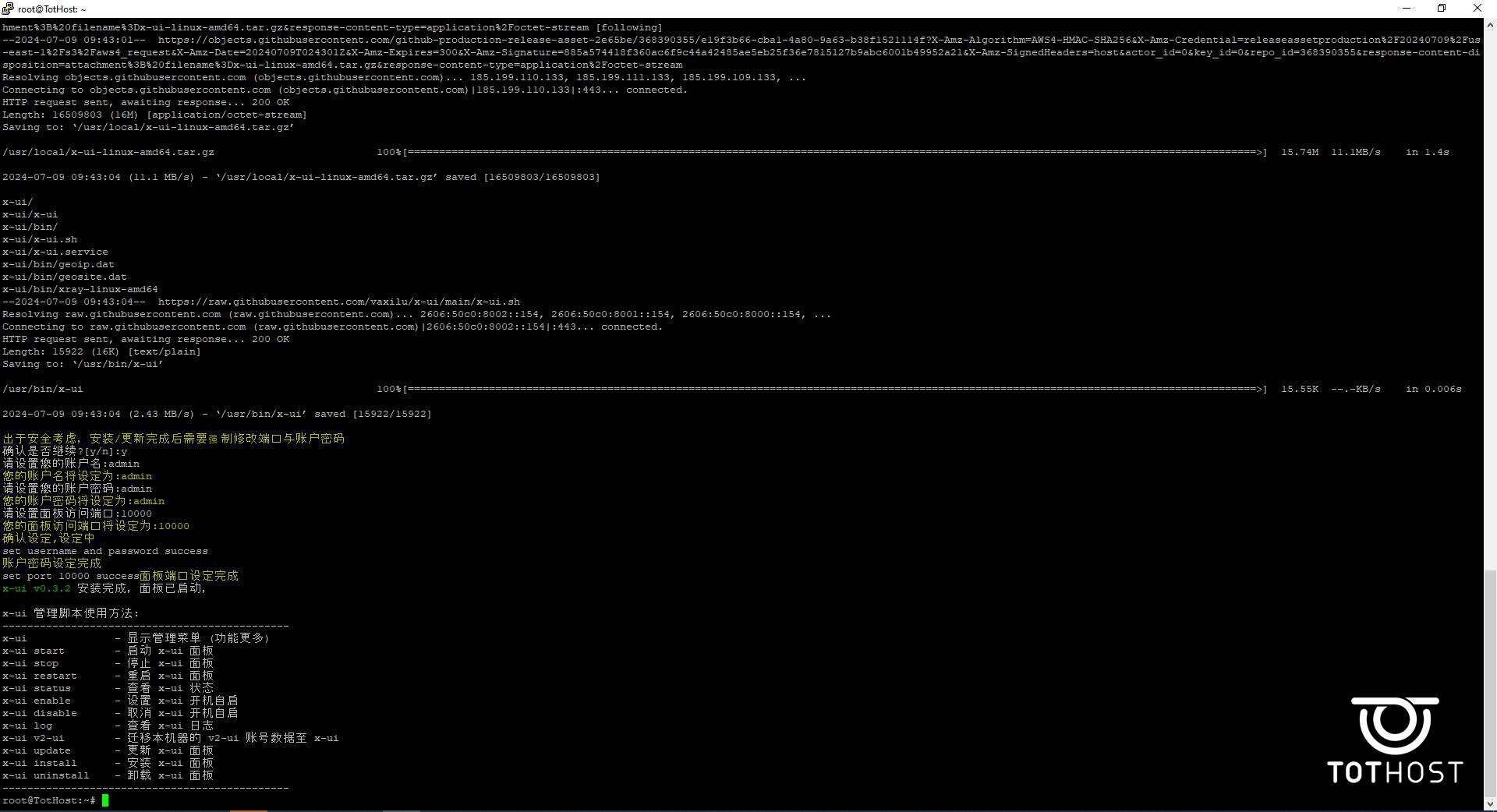Minimize the PuTTY terminal window
1497x812 pixels.
[x=1407, y=9]
